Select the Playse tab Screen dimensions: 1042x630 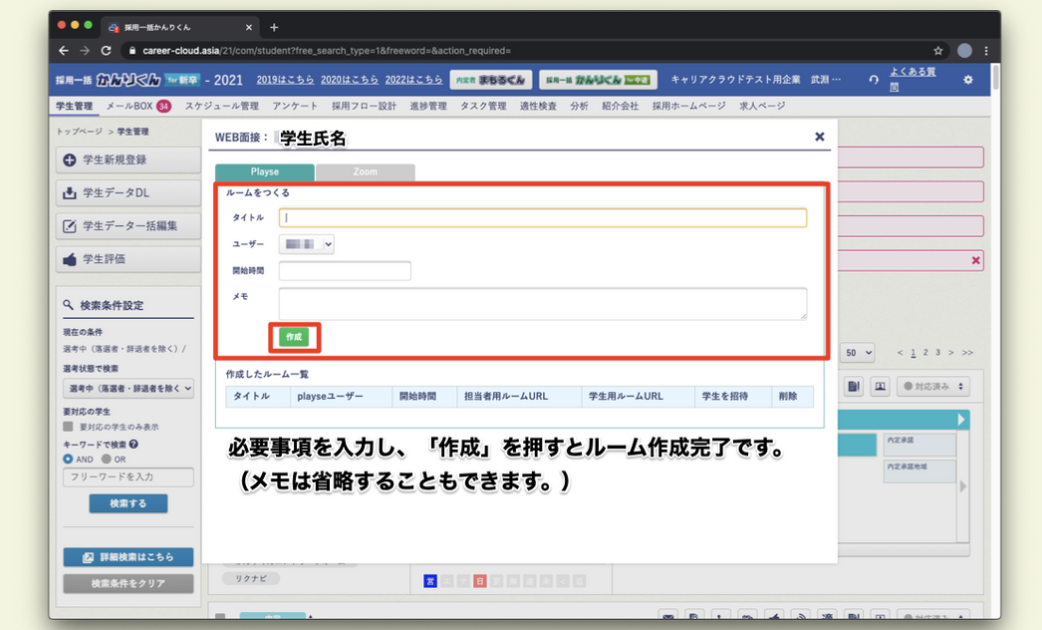(x=264, y=171)
